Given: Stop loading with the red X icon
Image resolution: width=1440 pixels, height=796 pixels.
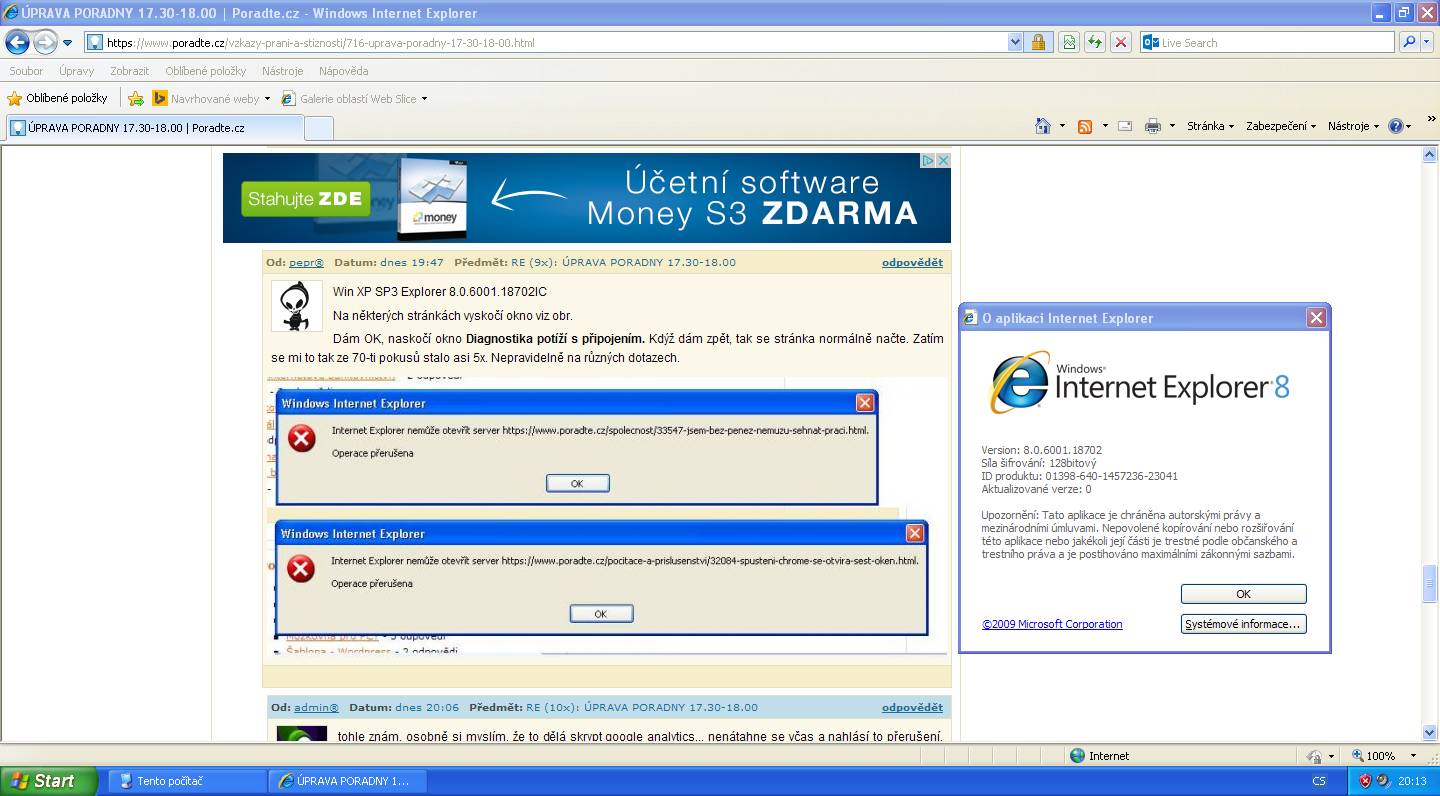Looking at the screenshot, I should click(1121, 42).
